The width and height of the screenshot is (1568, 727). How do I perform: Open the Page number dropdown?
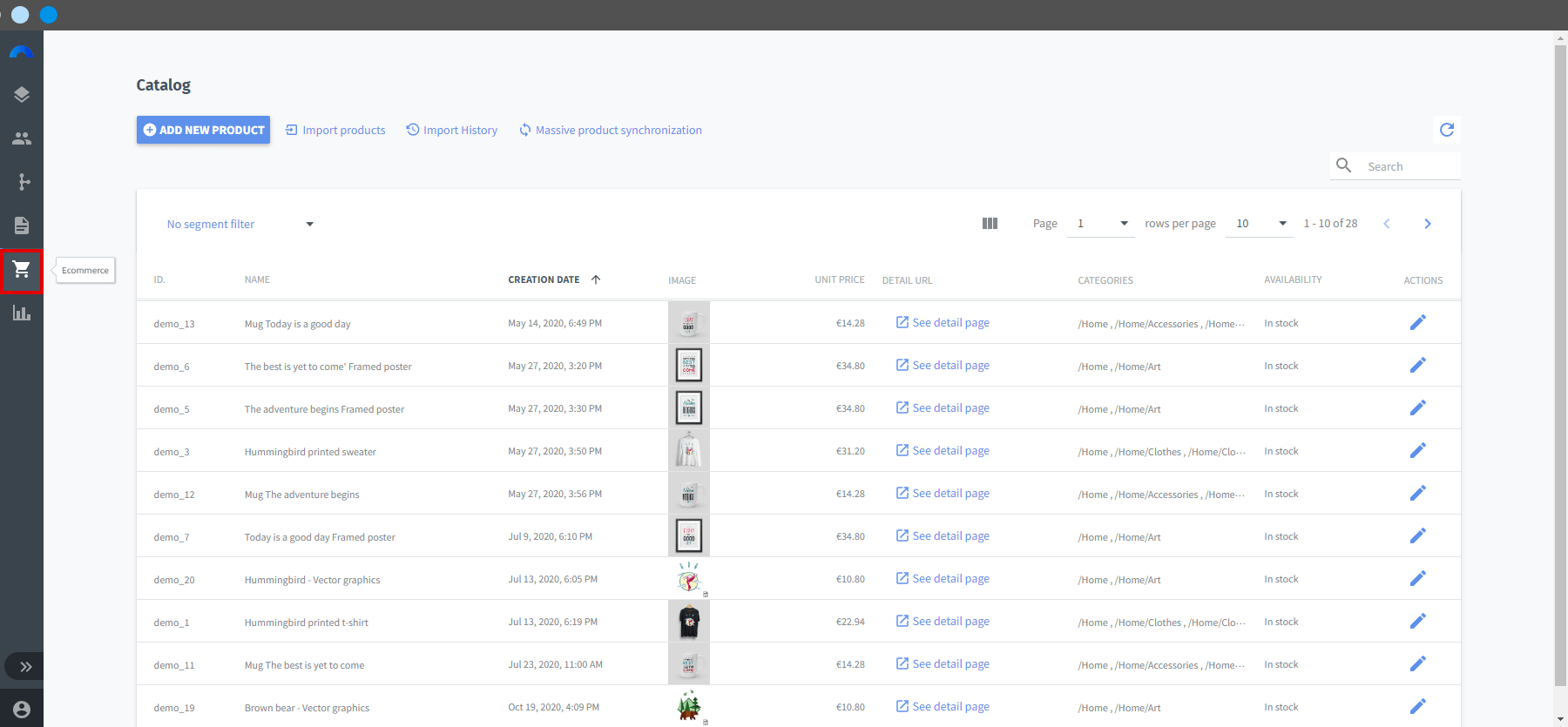tap(1102, 224)
